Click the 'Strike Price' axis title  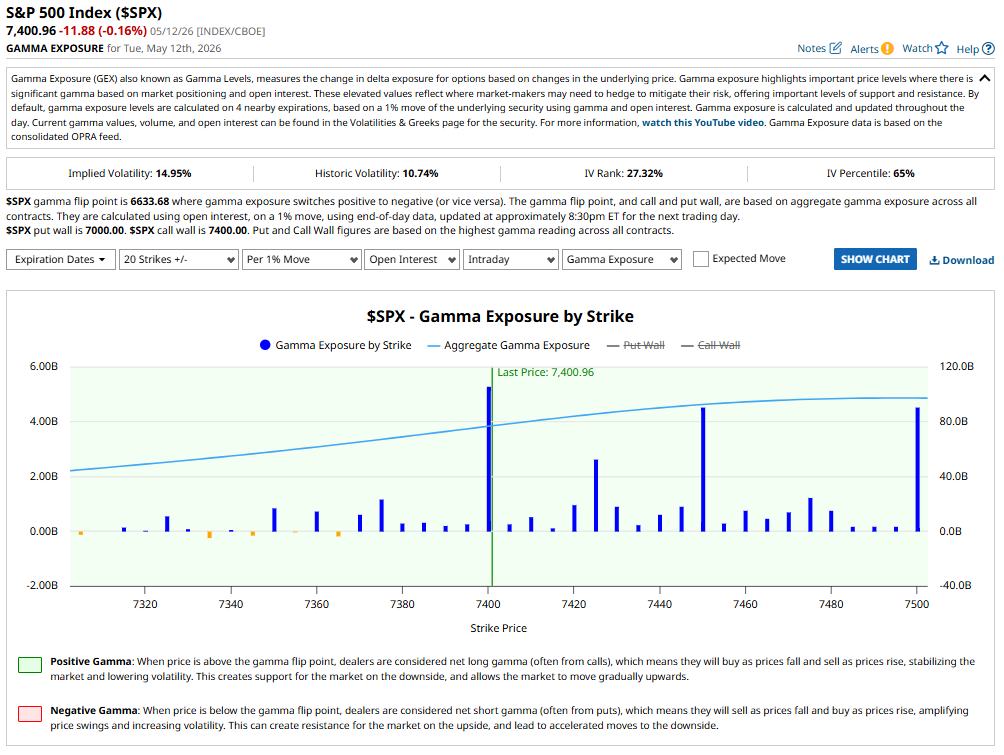coord(498,628)
